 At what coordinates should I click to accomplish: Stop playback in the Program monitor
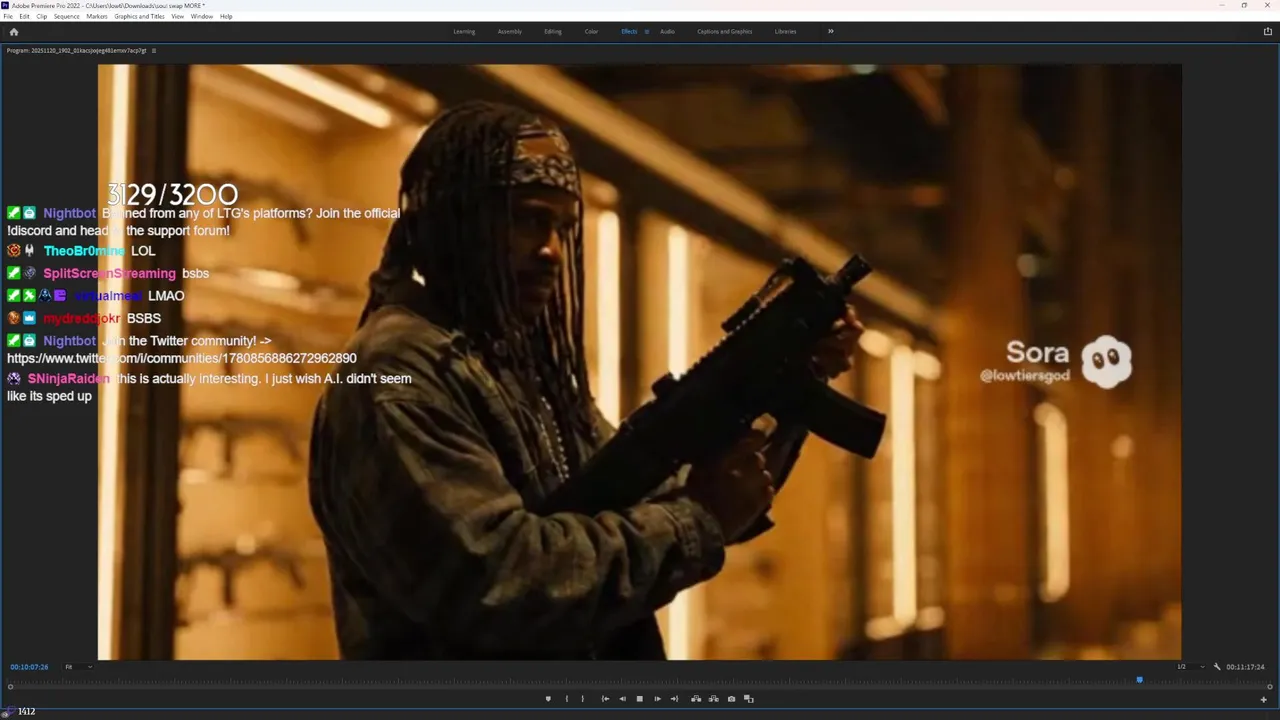[640, 699]
